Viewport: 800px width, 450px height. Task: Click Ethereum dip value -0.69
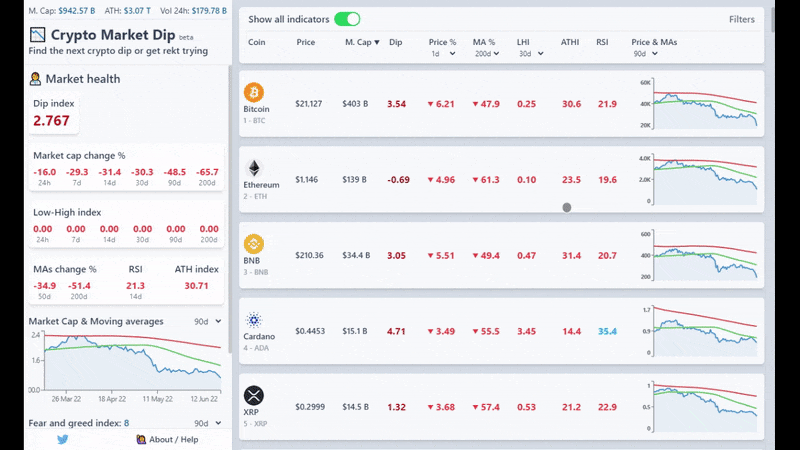398,180
